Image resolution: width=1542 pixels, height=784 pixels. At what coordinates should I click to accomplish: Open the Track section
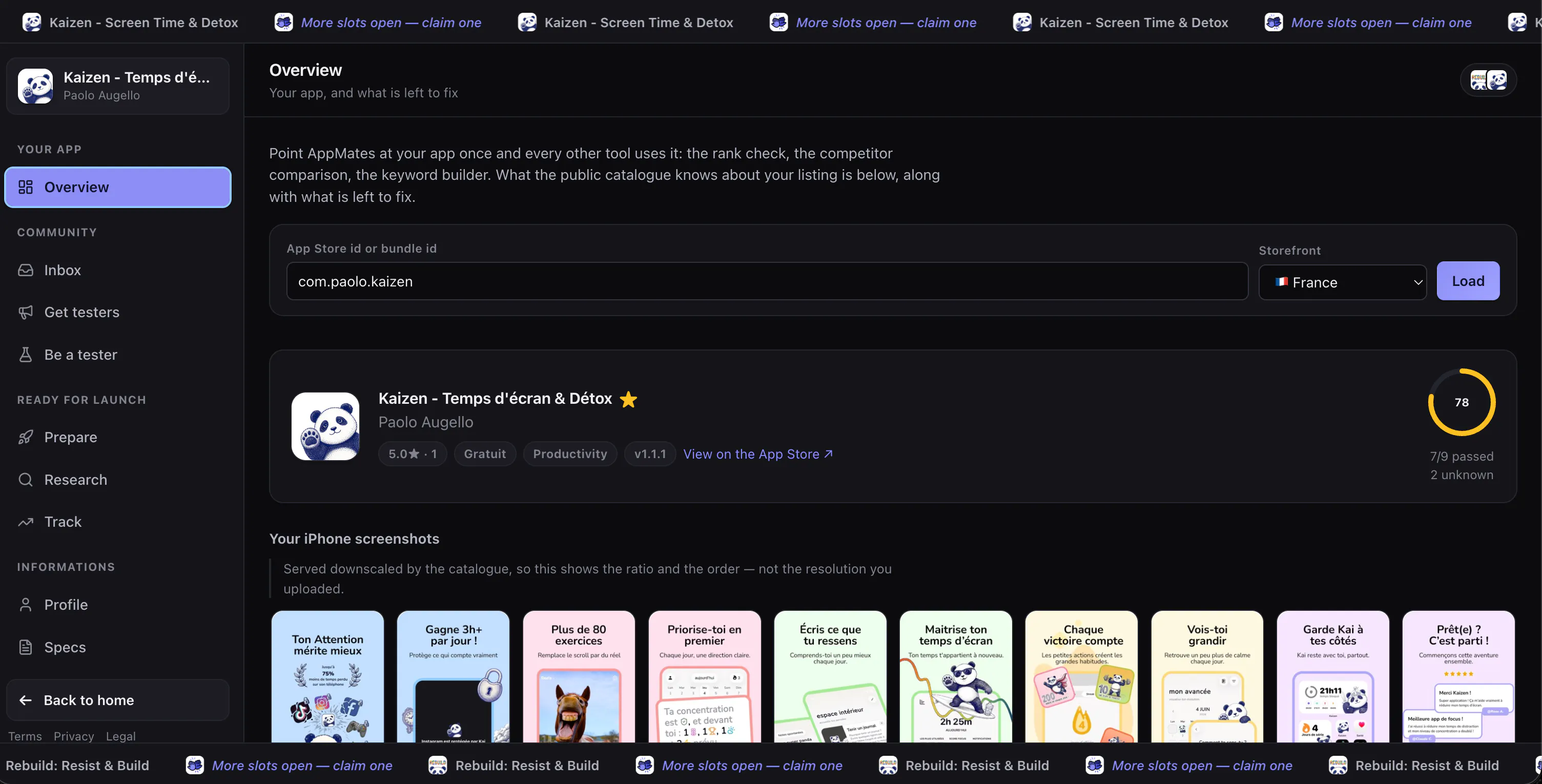tap(118, 522)
